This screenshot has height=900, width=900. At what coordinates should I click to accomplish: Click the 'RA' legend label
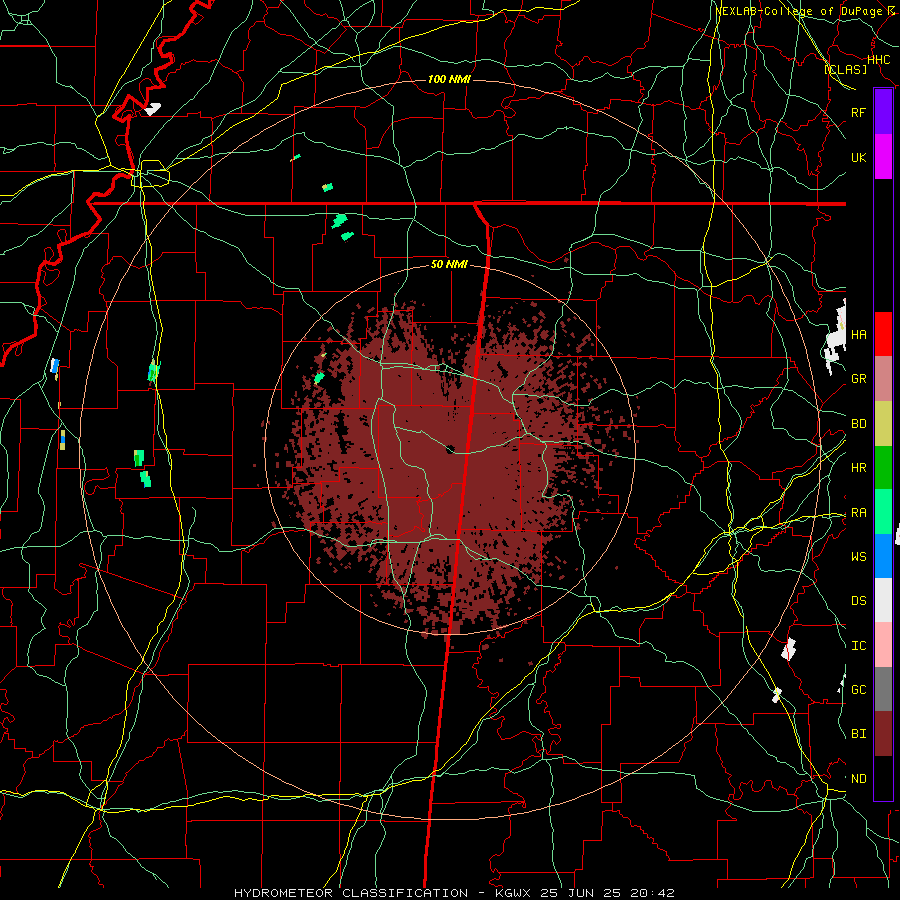click(x=858, y=513)
